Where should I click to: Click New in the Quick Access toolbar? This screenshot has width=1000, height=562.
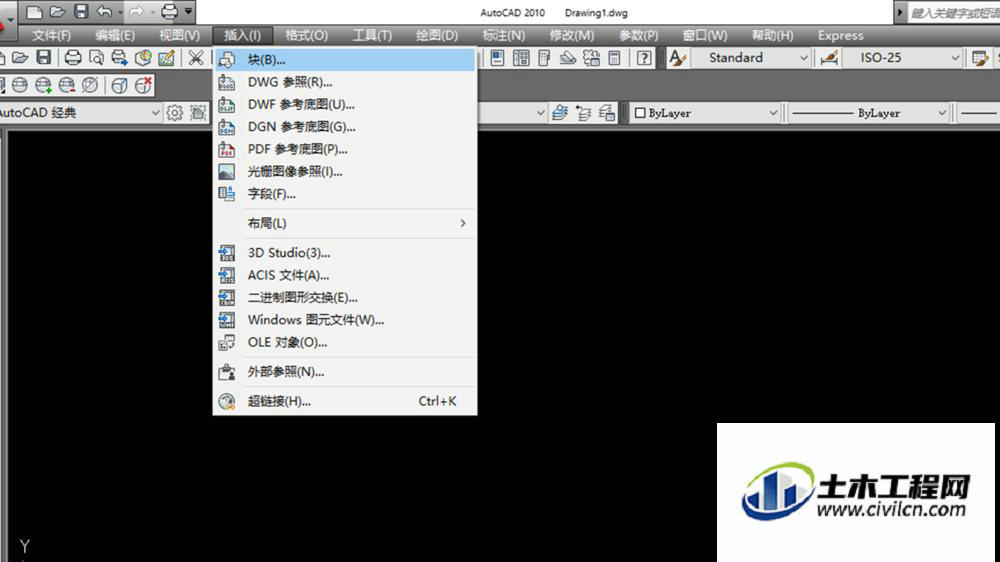pyautogui.click(x=34, y=11)
